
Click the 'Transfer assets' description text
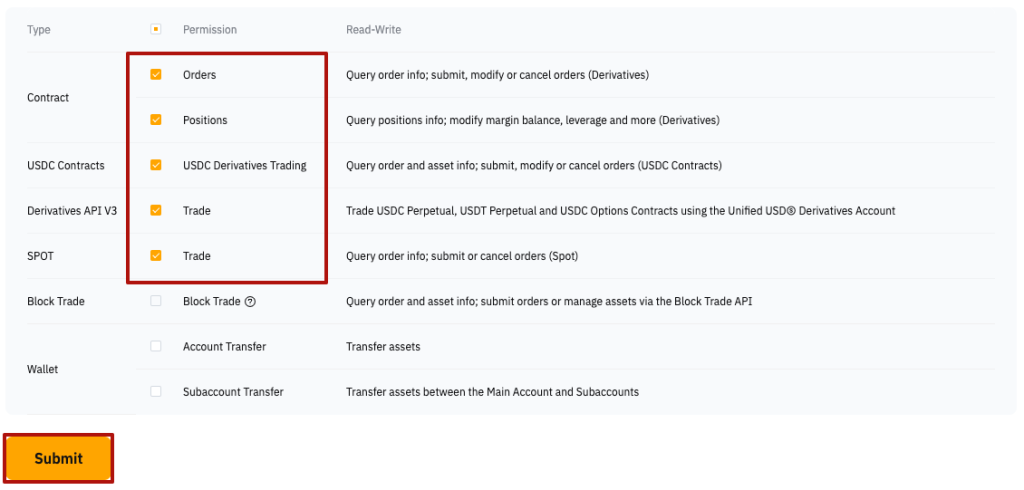pyautogui.click(x=383, y=346)
